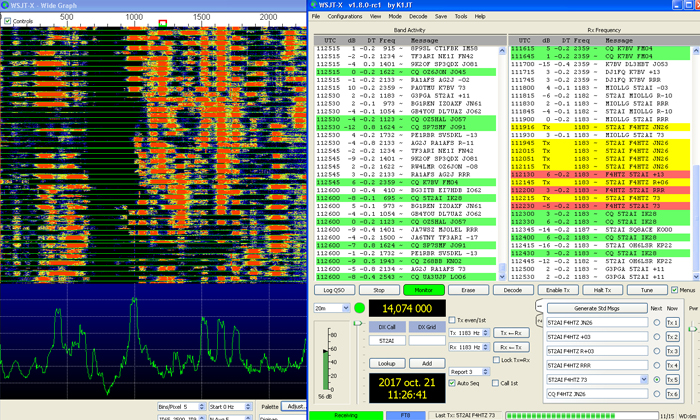The width and height of the screenshot is (700, 420).
Task: Click the Rx Frequency vertical scrollbar
Action: point(696,163)
